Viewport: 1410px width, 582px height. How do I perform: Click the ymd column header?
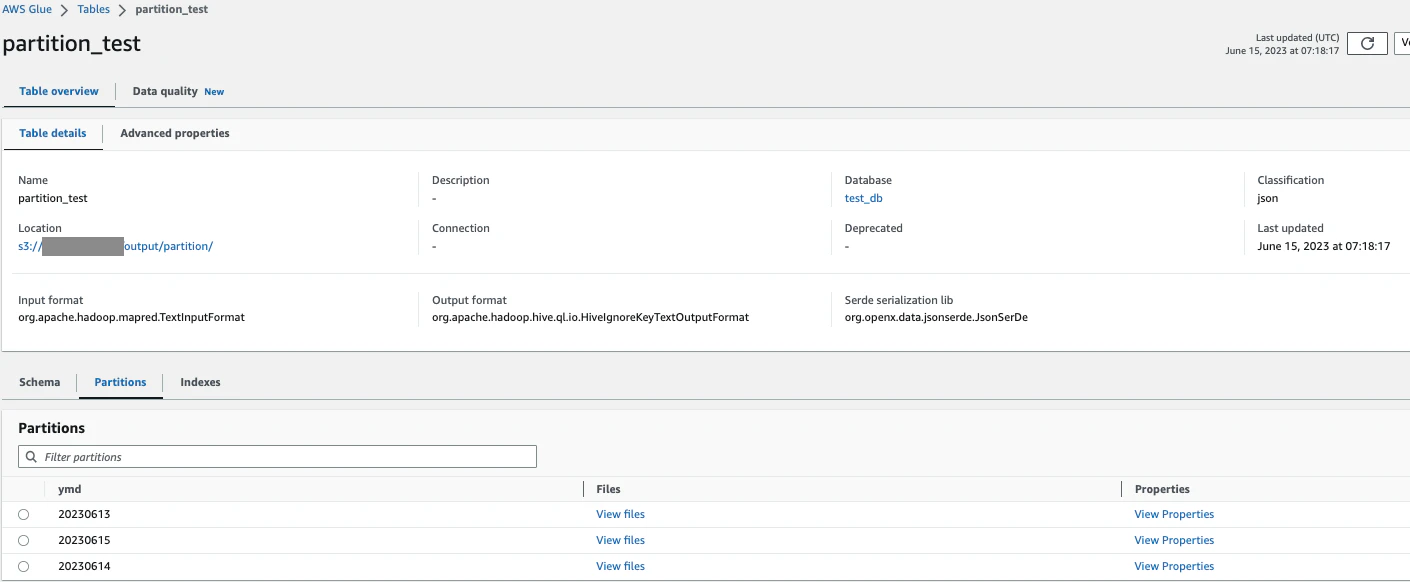coord(70,489)
